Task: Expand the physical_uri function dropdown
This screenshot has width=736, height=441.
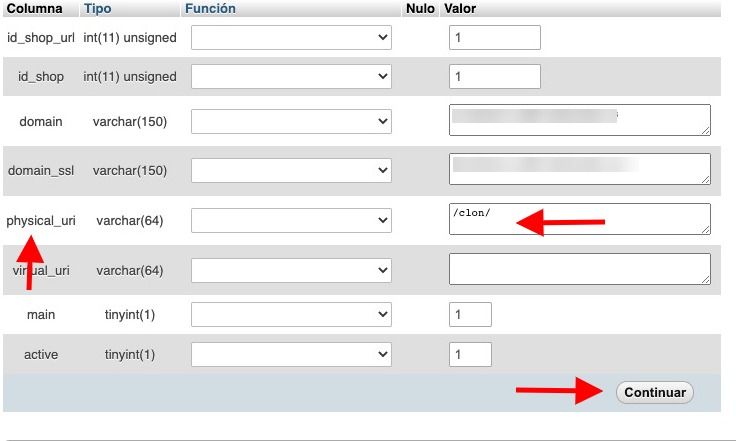Action: click(291, 220)
